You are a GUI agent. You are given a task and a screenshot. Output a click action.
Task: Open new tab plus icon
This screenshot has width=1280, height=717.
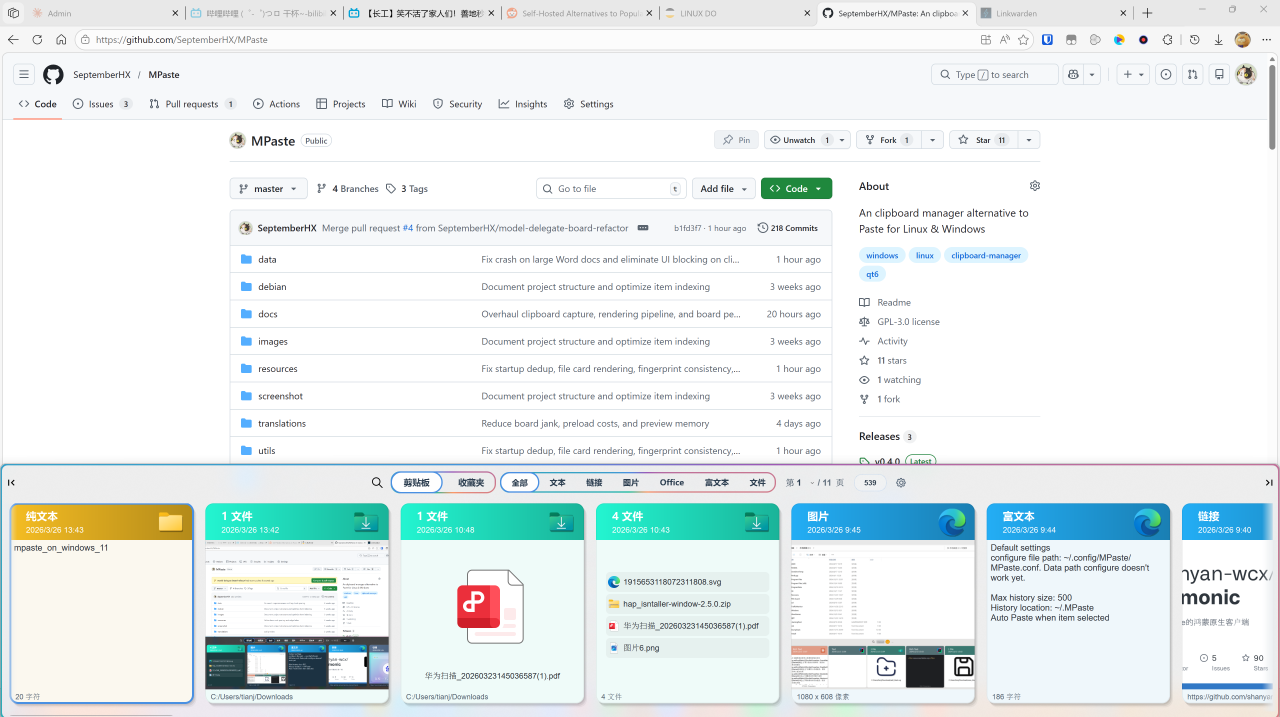point(1147,13)
